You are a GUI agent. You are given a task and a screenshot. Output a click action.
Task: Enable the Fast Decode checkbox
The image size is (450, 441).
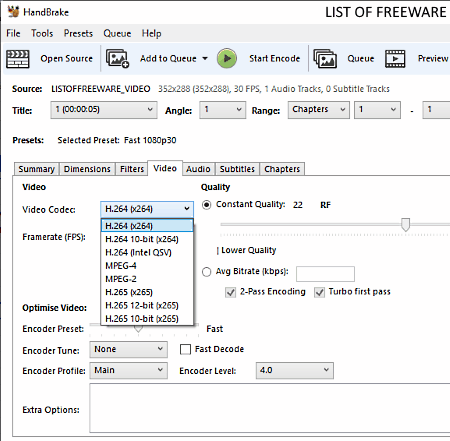(x=185, y=349)
